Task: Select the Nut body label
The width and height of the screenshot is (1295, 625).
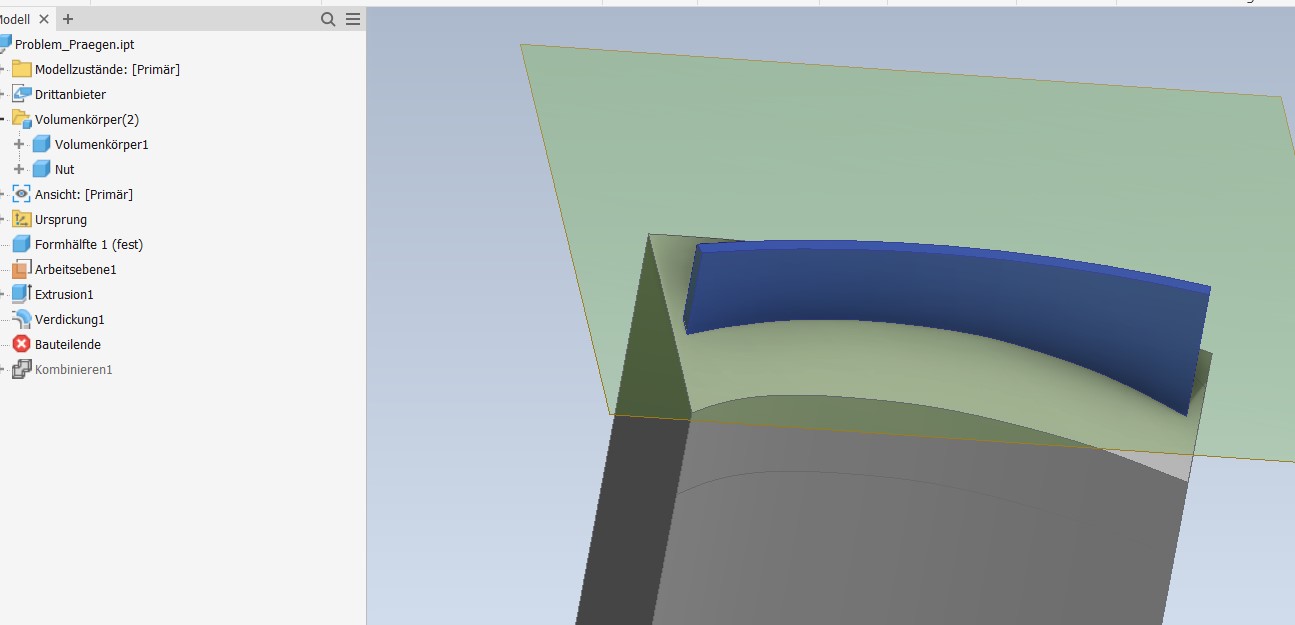Action: point(65,169)
